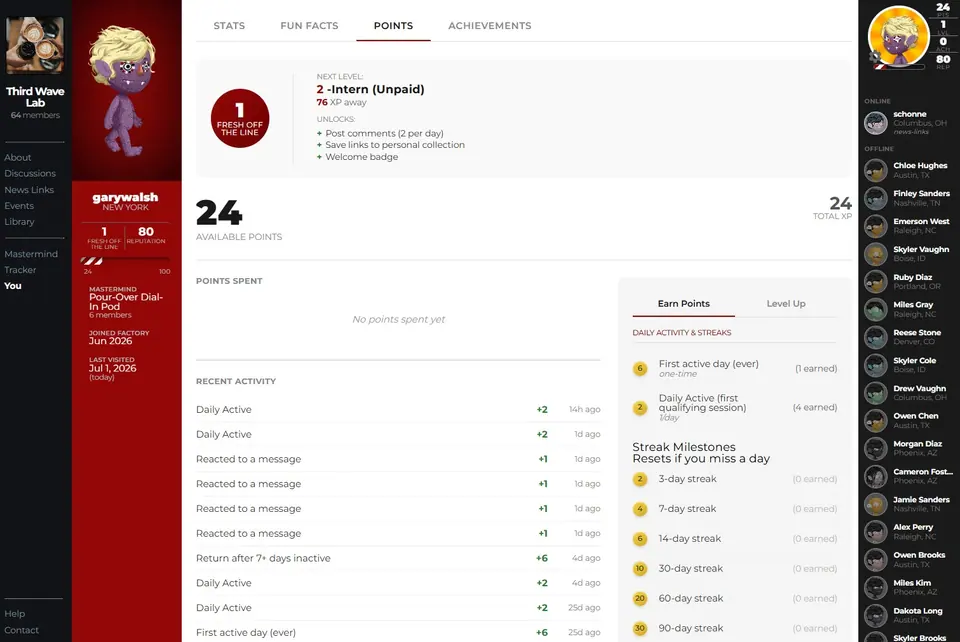Click the reputation progress bar under garywalsh
The image size is (960, 642).
126,261
